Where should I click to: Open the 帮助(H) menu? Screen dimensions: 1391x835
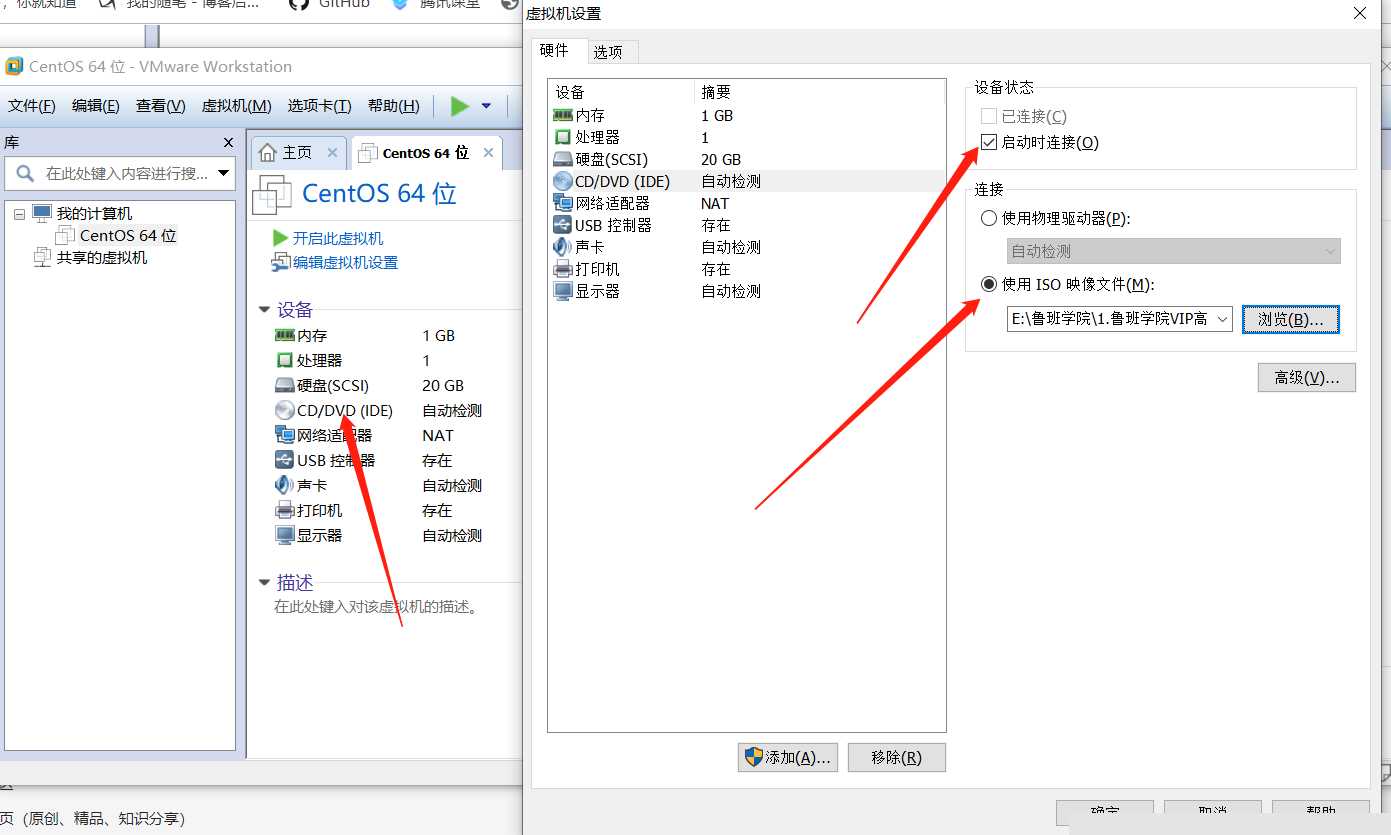393,106
